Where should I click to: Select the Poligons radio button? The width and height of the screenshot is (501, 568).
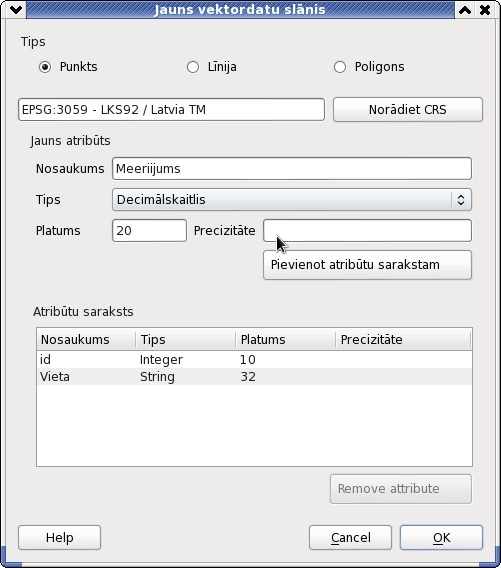point(340,67)
